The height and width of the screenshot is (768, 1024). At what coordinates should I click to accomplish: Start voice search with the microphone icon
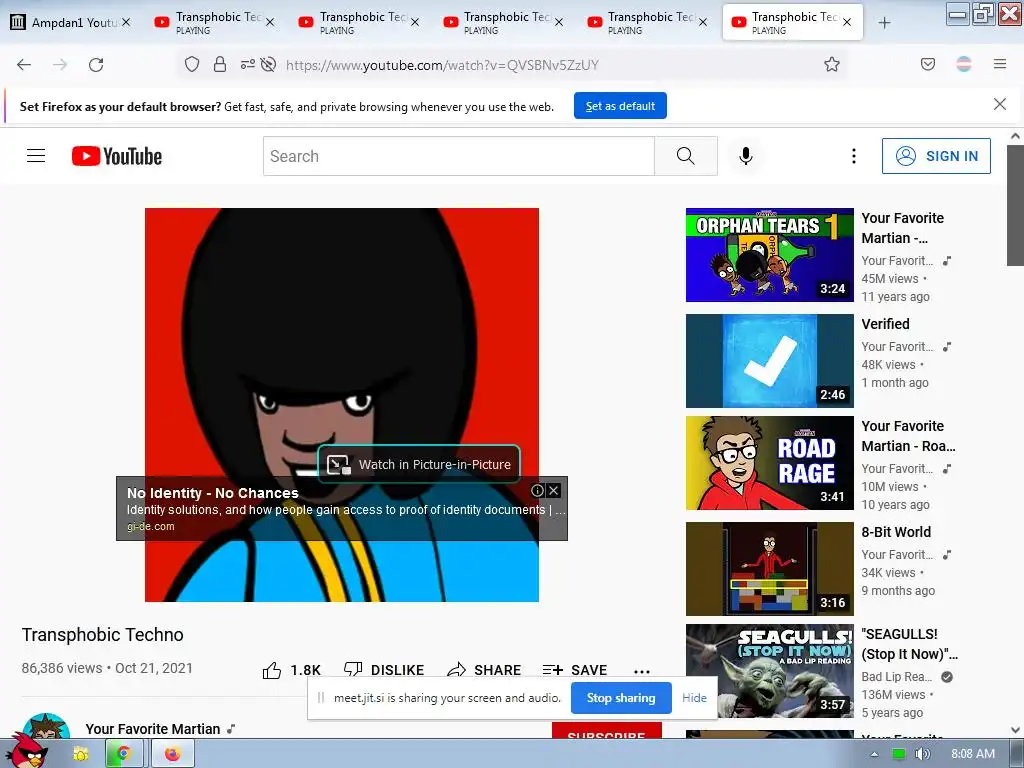pos(745,156)
